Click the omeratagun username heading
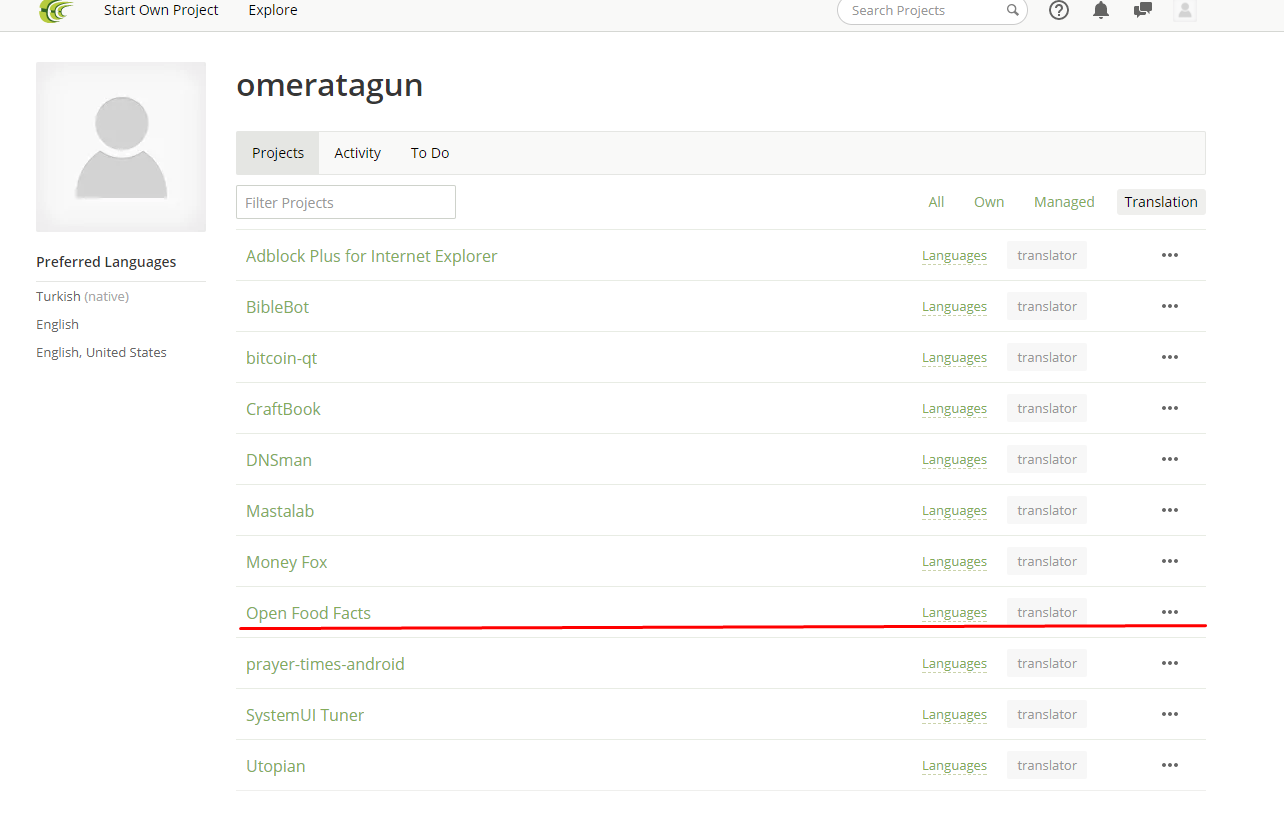 330,85
